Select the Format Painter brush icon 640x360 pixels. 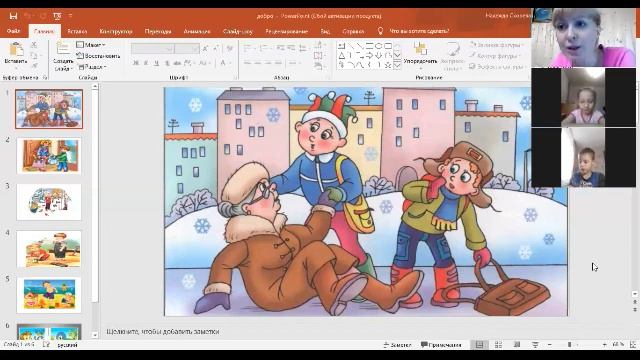coord(34,66)
